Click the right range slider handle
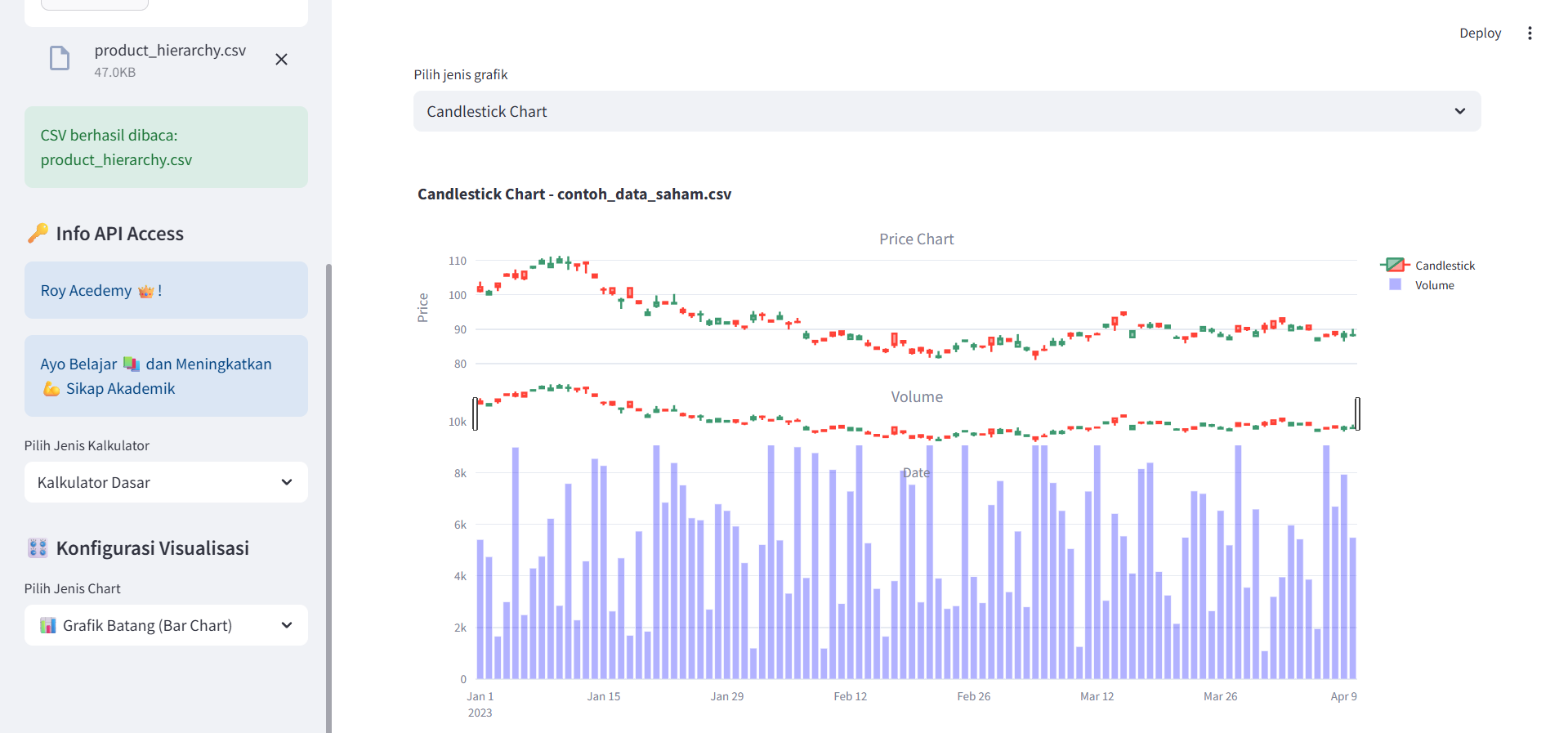 click(x=1357, y=413)
